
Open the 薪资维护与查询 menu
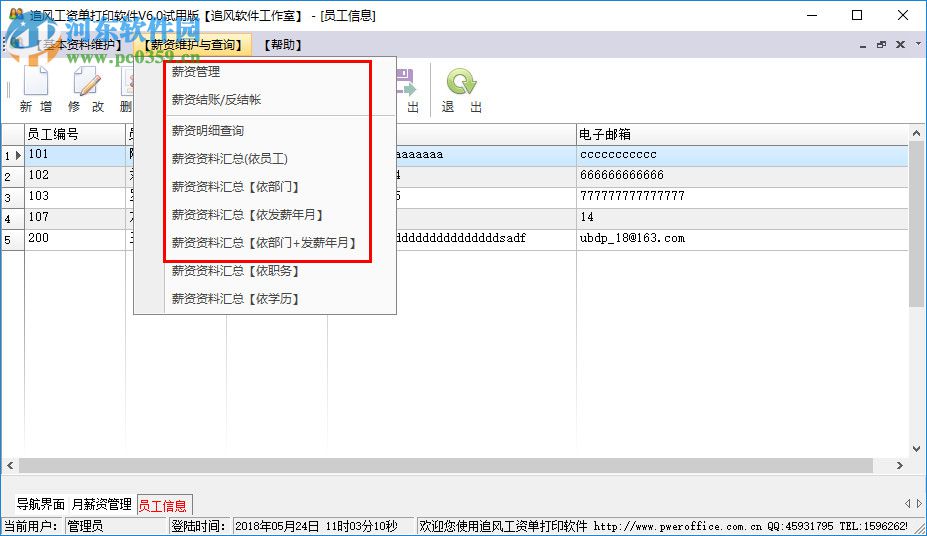point(193,45)
